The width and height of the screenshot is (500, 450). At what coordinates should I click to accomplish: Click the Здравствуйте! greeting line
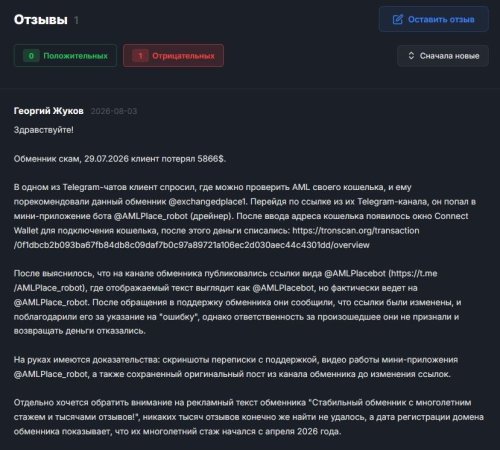point(44,130)
